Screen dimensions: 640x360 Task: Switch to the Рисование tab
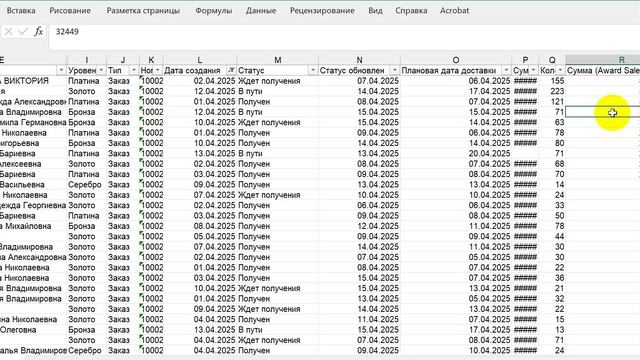(70, 11)
